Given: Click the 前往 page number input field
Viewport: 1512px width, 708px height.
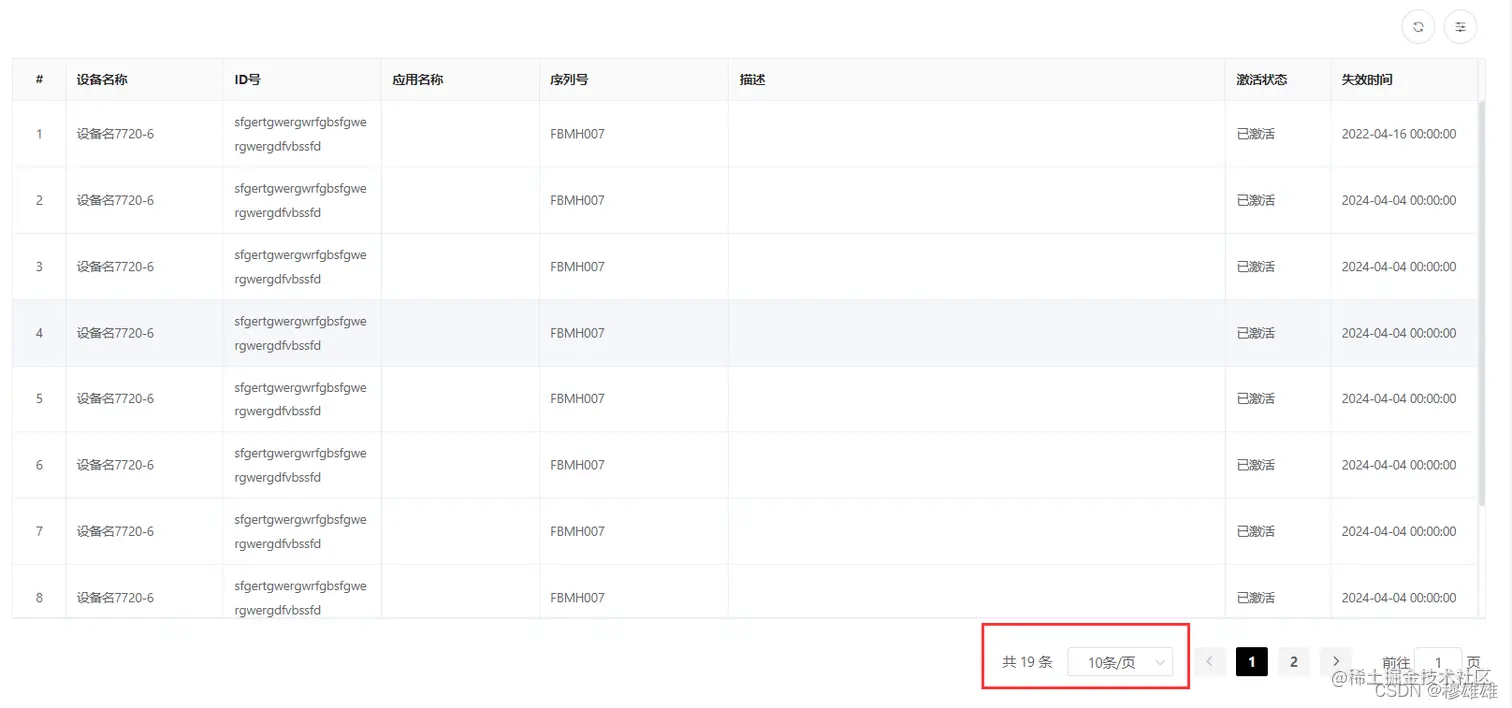Looking at the screenshot, I should [x=1438, y=662].
